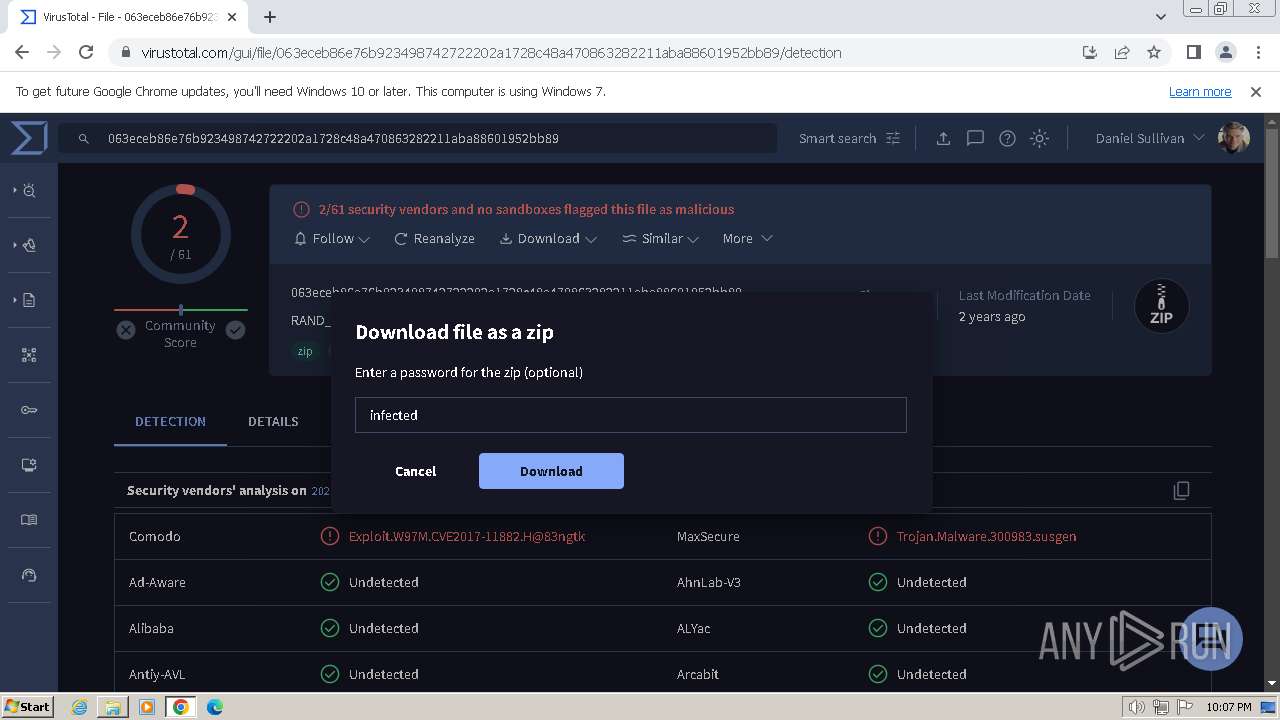Toggle the Chrome side panel icon
This screenshot has height=720, width=1280.
pyautogui.click(x=1193, y=52)
